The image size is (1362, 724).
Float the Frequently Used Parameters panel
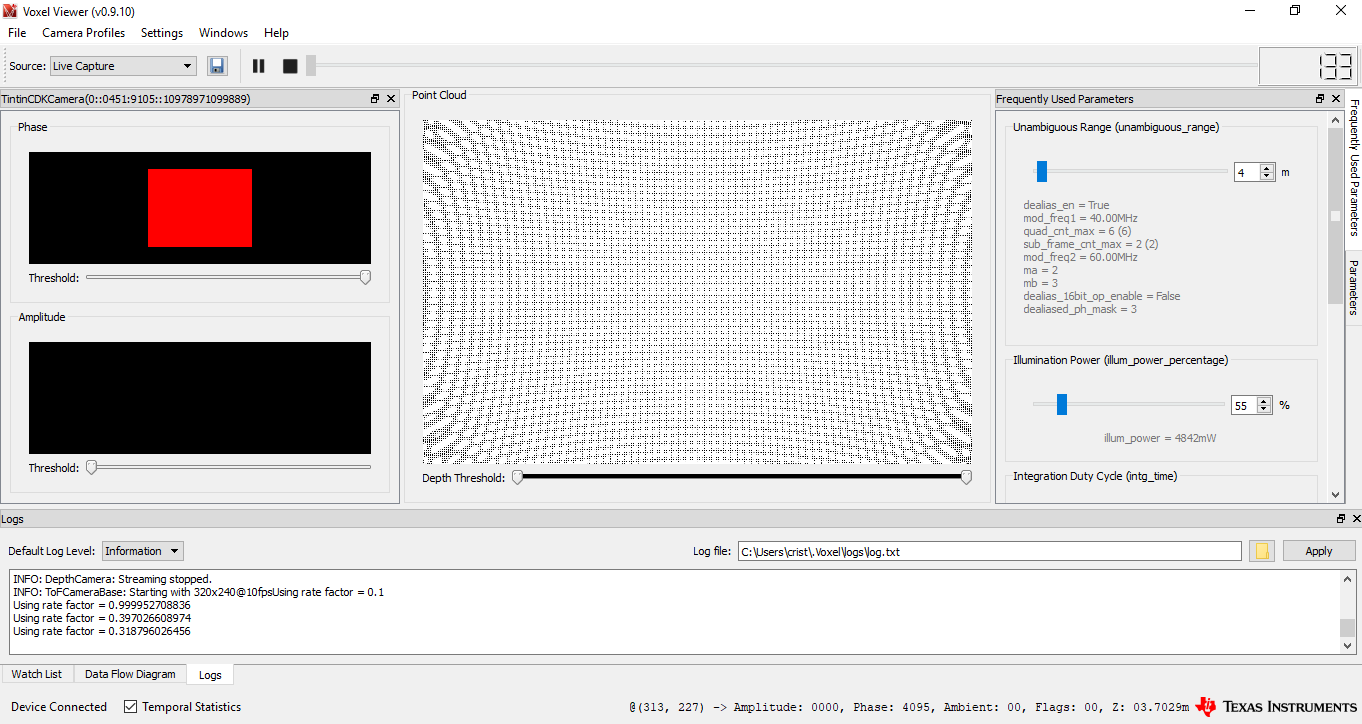coord(1320,99)
